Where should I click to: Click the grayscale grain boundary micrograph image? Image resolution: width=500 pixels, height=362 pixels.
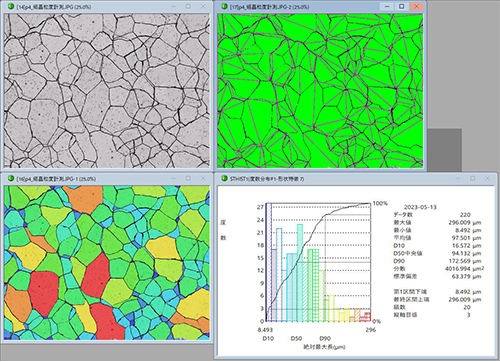pyautogui.click(x=107, y=91)
